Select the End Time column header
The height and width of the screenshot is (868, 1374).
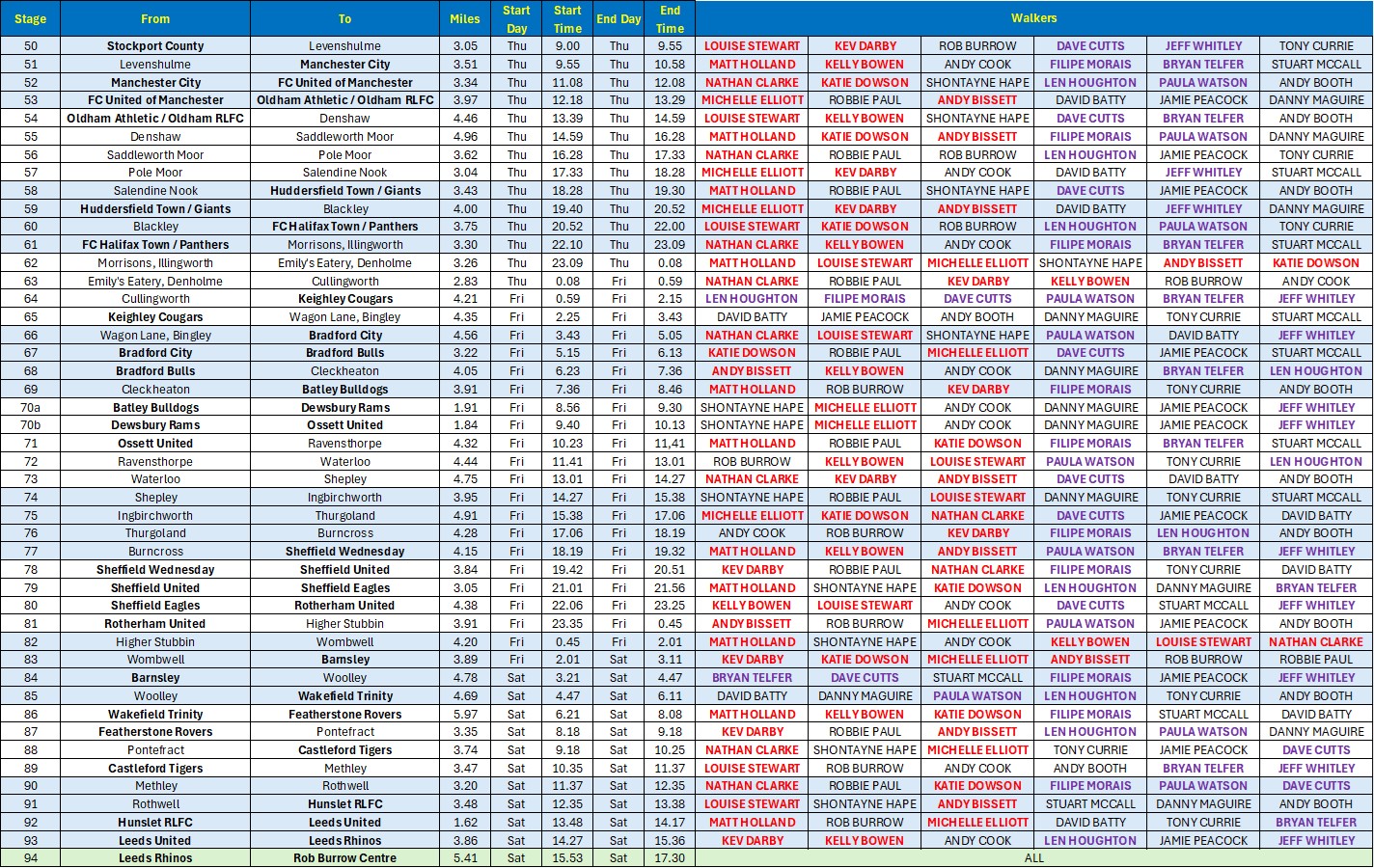click(x=670, y=18)
